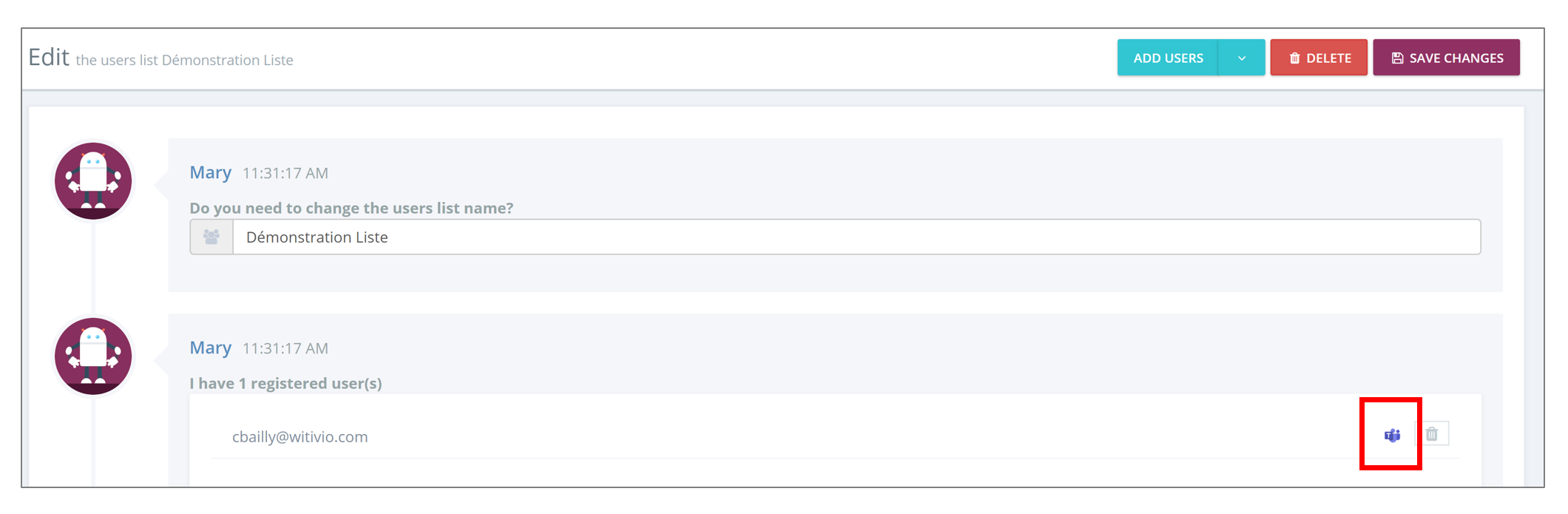Click the first message's 11:31:17 AM timestamp

(285, 173)
